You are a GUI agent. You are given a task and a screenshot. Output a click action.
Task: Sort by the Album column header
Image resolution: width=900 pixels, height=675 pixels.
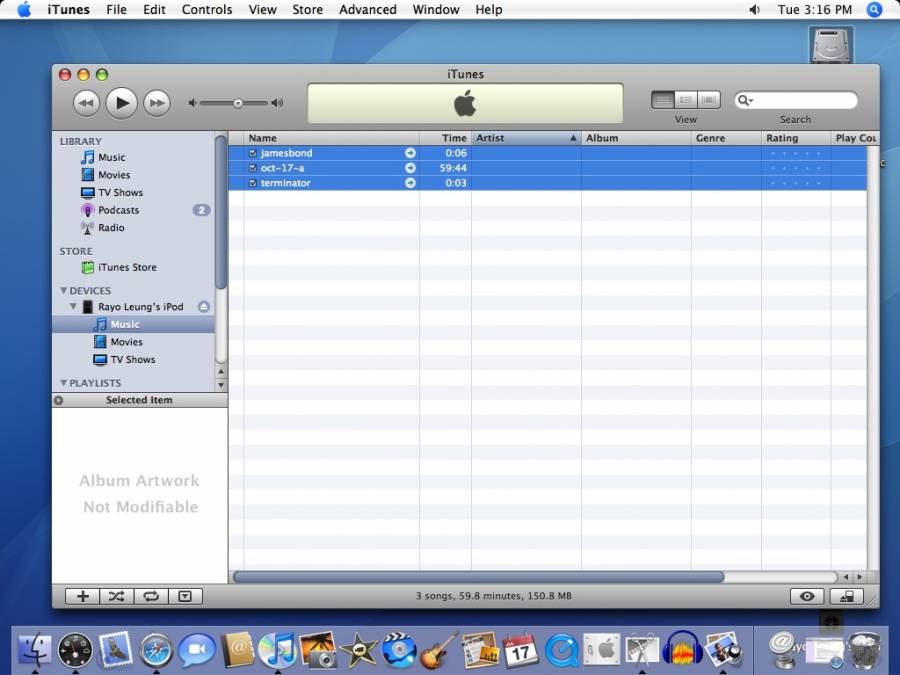coord(637,138)
